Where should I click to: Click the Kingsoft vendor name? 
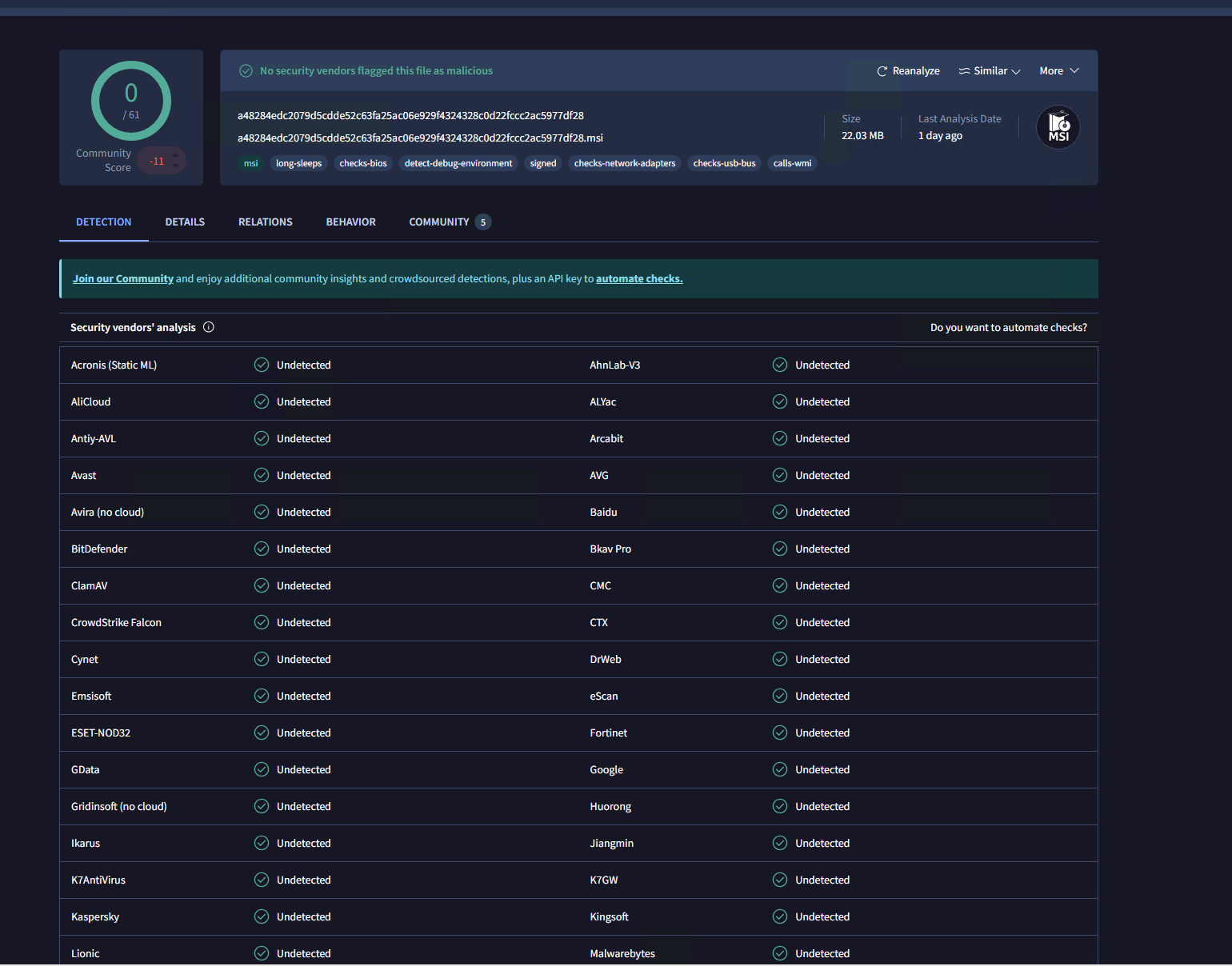click(610, 916)
